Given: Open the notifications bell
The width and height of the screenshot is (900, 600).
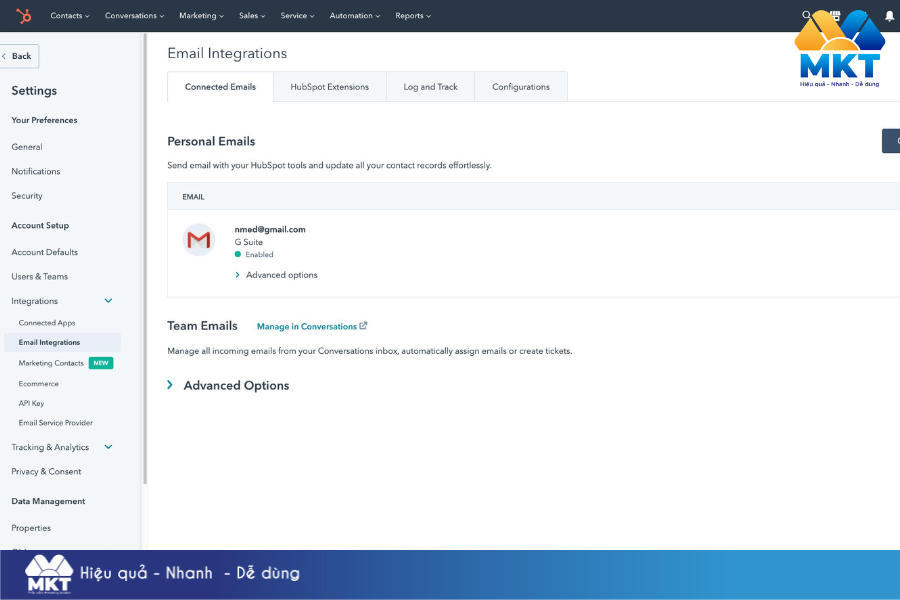Looking at the screenshot, I should [x=890, y=14].
